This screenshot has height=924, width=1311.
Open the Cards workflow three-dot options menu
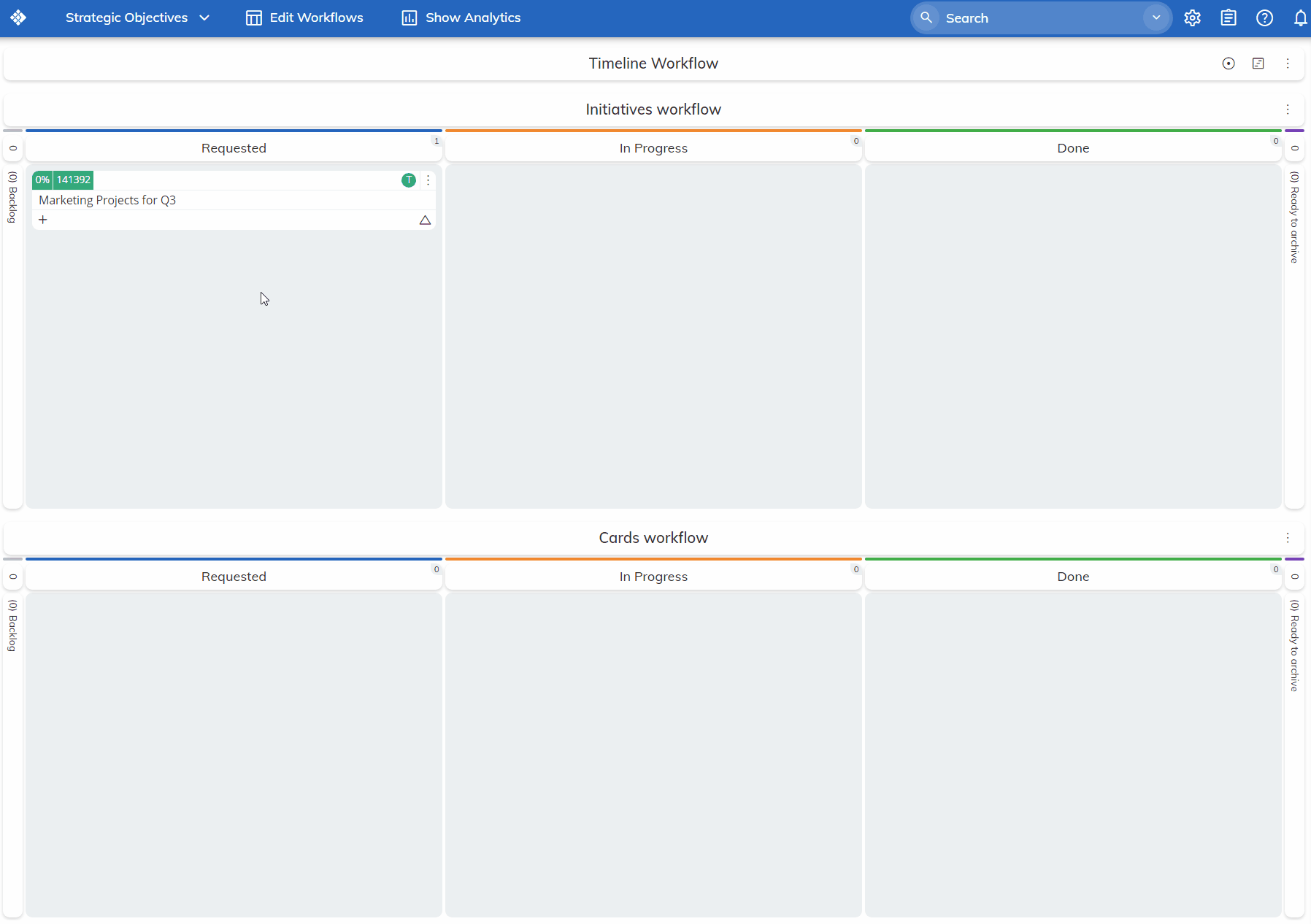pyautogui.click(x=1289, y=538)
